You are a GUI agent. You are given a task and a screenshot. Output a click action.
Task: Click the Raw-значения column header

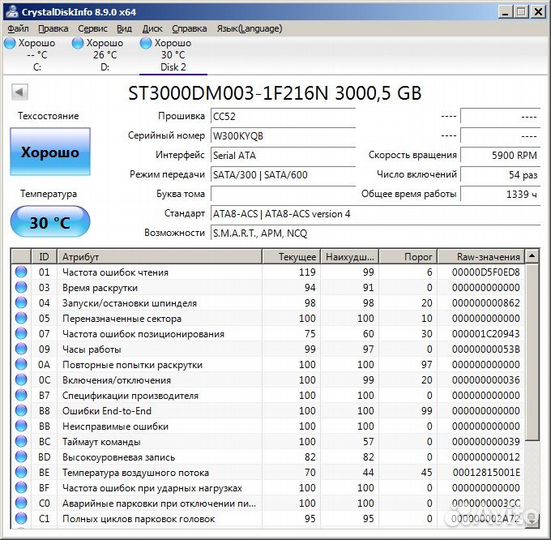click(x=481, y=256)
